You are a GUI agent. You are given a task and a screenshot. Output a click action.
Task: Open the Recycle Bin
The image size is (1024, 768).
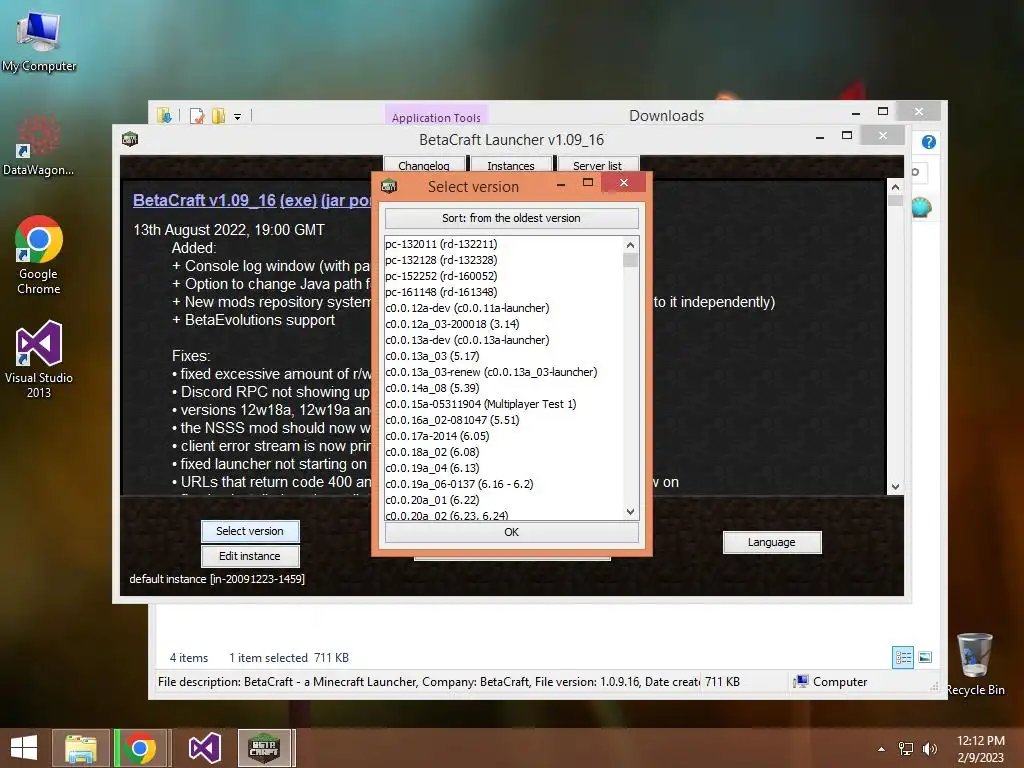pos(975,664)
